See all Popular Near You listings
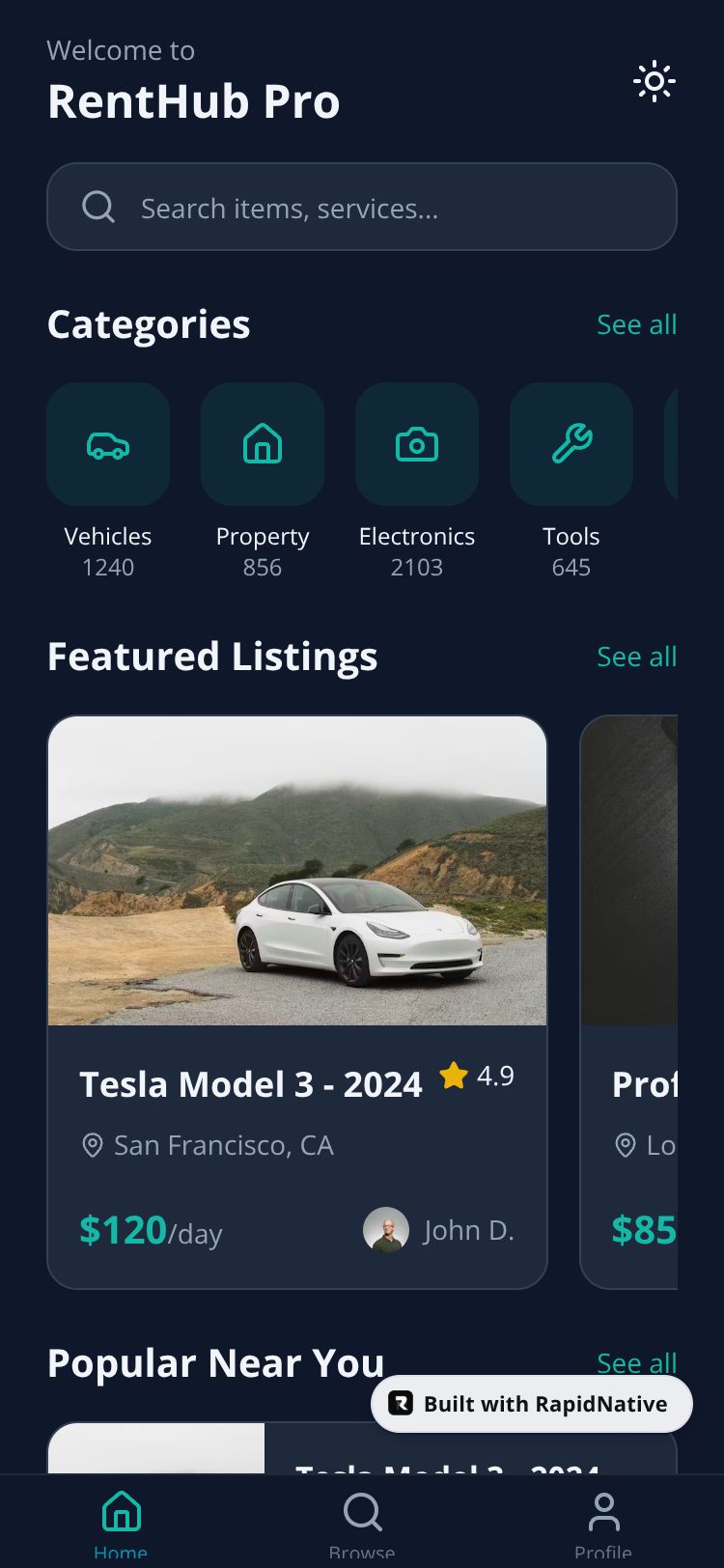The height and width of the screenshot is (1568, 724). [x=636, y=1360]
